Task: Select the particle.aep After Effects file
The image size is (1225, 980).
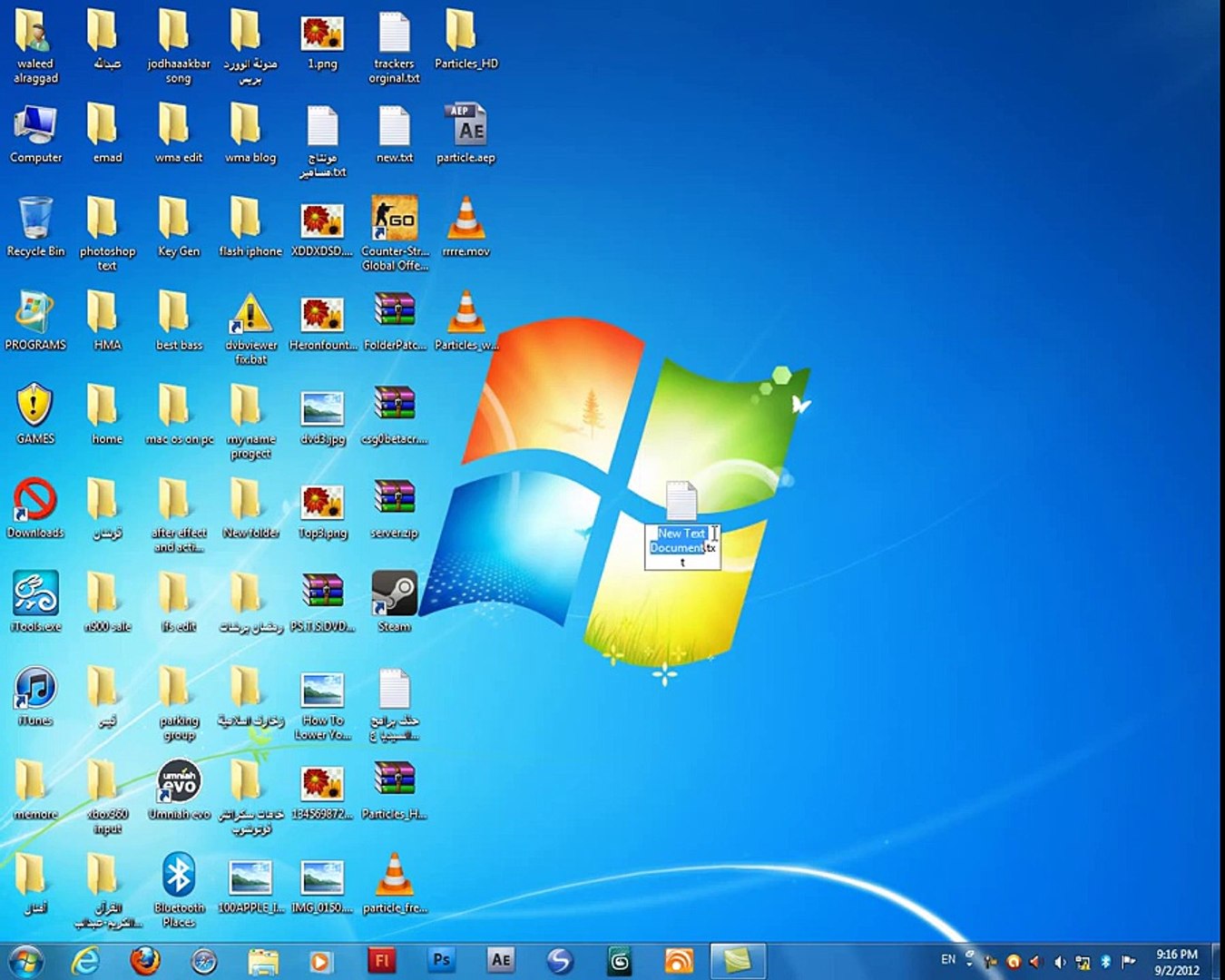Action: click(x=465, y=133)
